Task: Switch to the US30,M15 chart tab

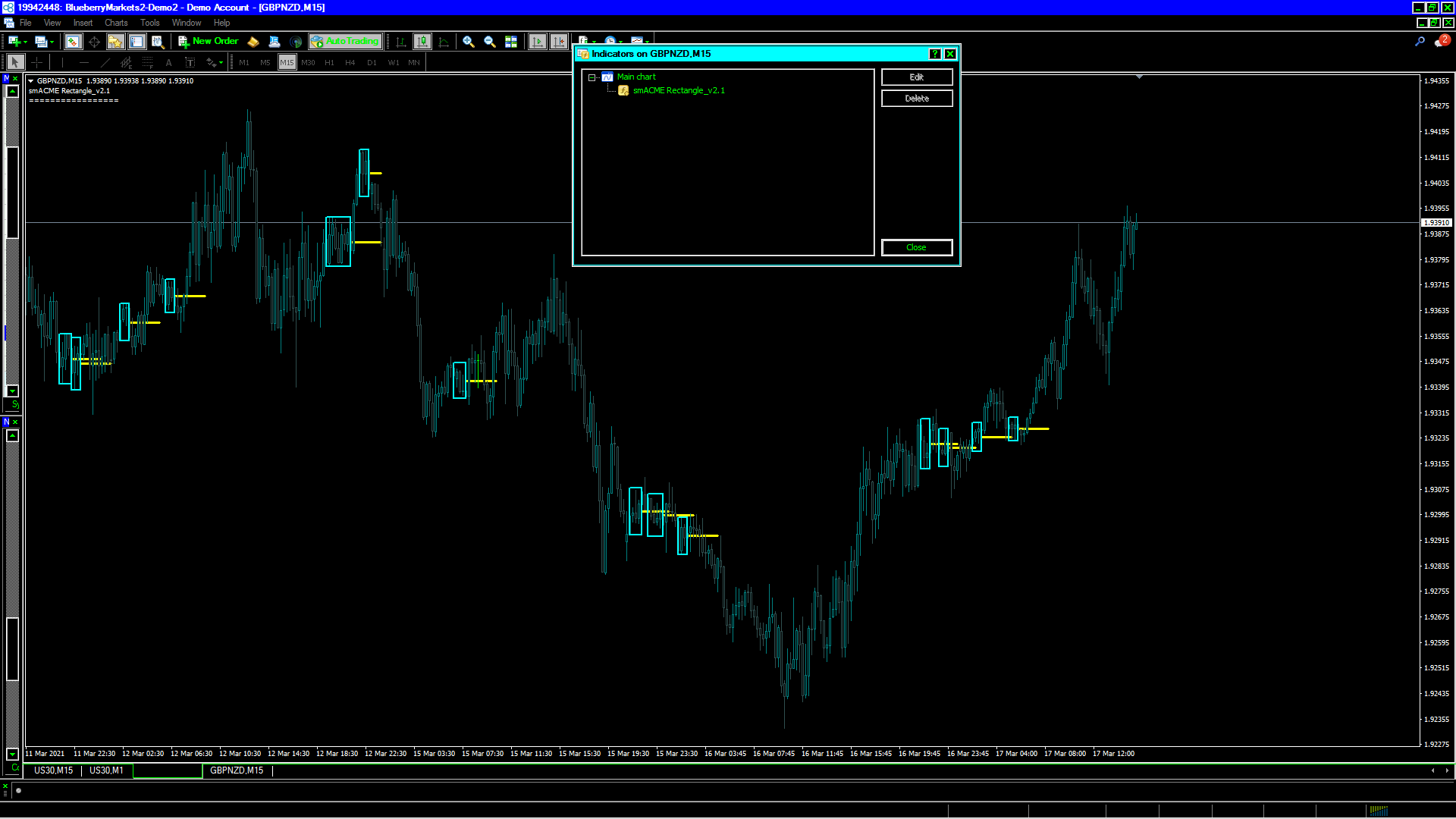Action: pyautogui.click(x=53, y=770)
